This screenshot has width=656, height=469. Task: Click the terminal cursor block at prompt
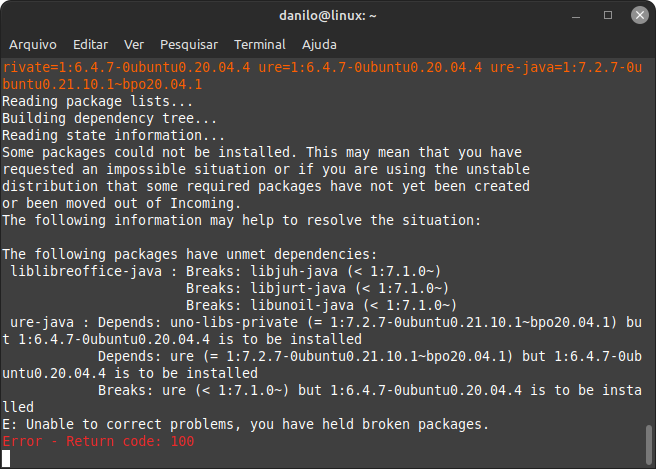tap(6, 459)
